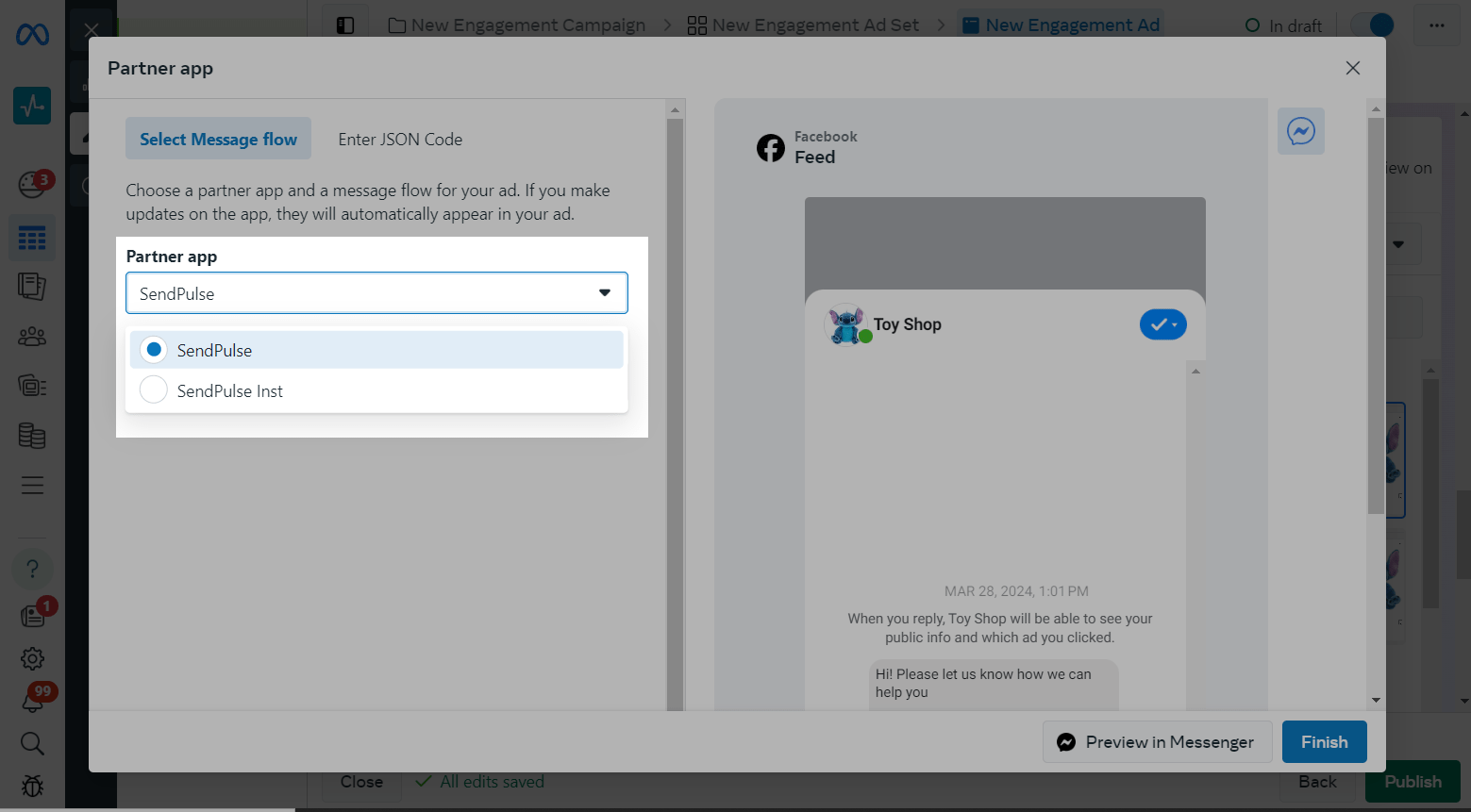Screen dimensions: 1471x812
Task: Click the Publish button
Action: [1412, 782]
